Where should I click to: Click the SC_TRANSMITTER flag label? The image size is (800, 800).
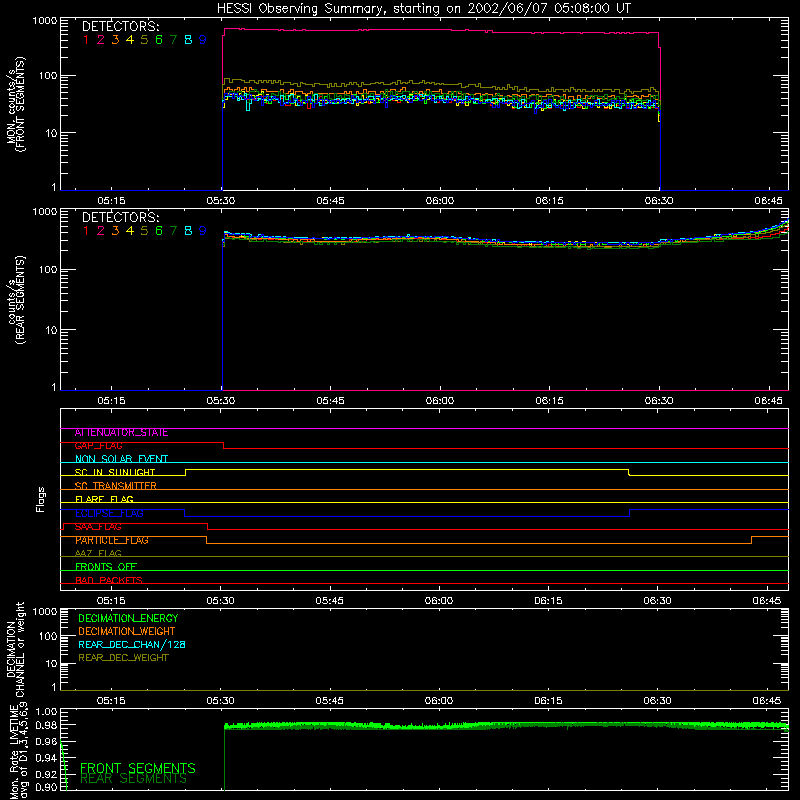tap(115, 486)
